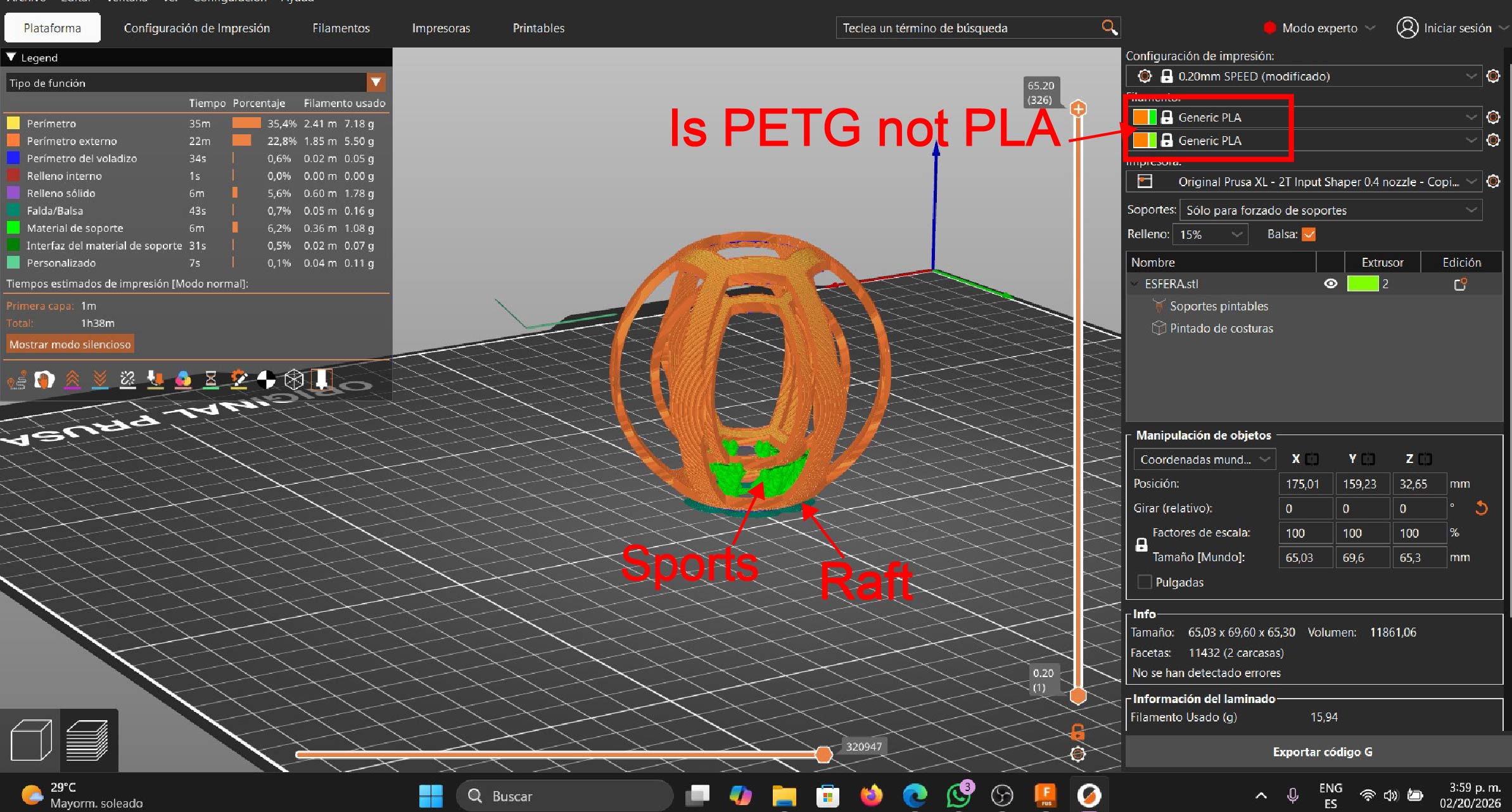Click the hourglass pauses icon
1512x812 pixels.
pyautogui.click(x=211, y=379)
